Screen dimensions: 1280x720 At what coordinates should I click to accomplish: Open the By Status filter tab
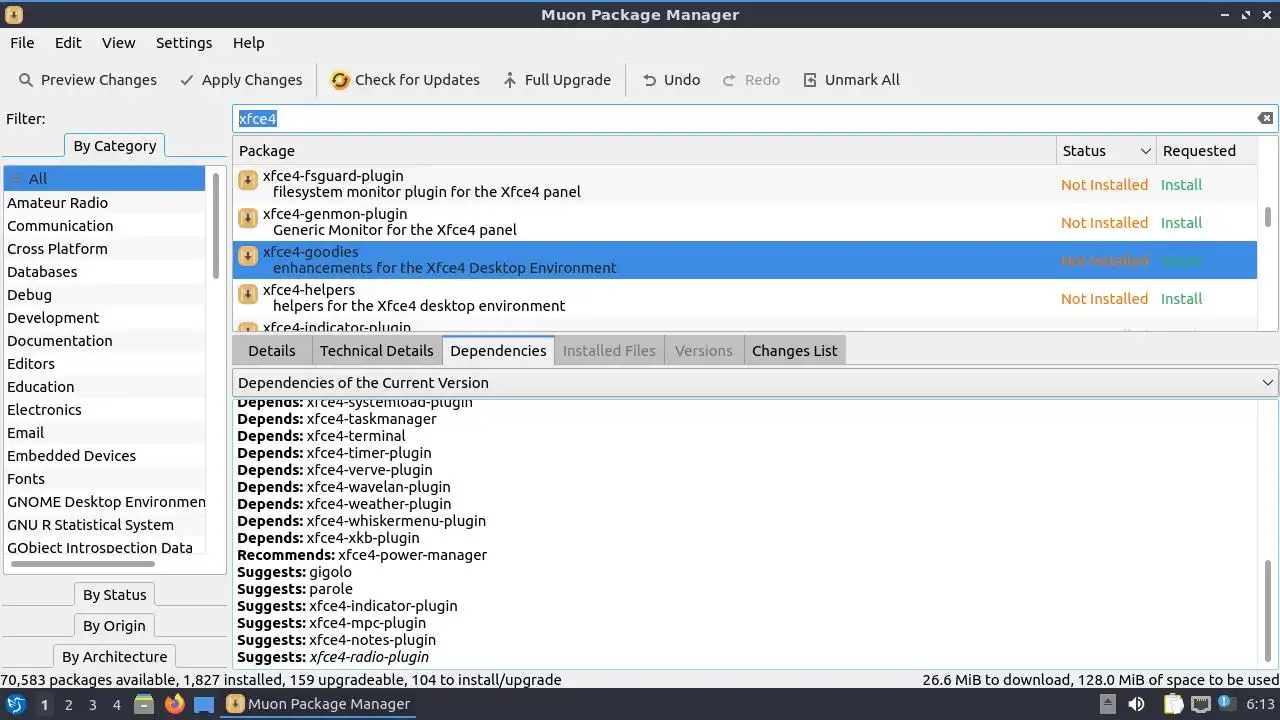pyautogui.click(x=115, y=595)
